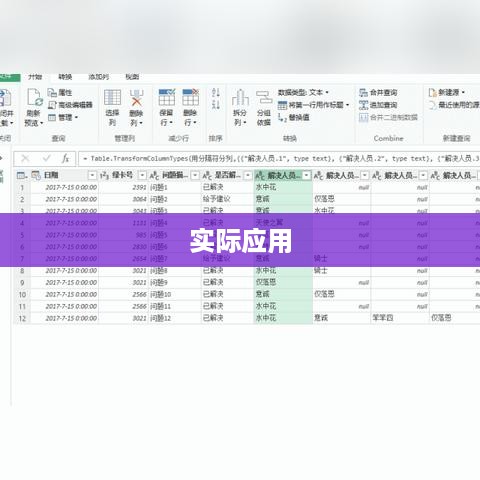Select the highlighted green 解决人员 column header
The image size is (480, 480).
coord(284,175)
